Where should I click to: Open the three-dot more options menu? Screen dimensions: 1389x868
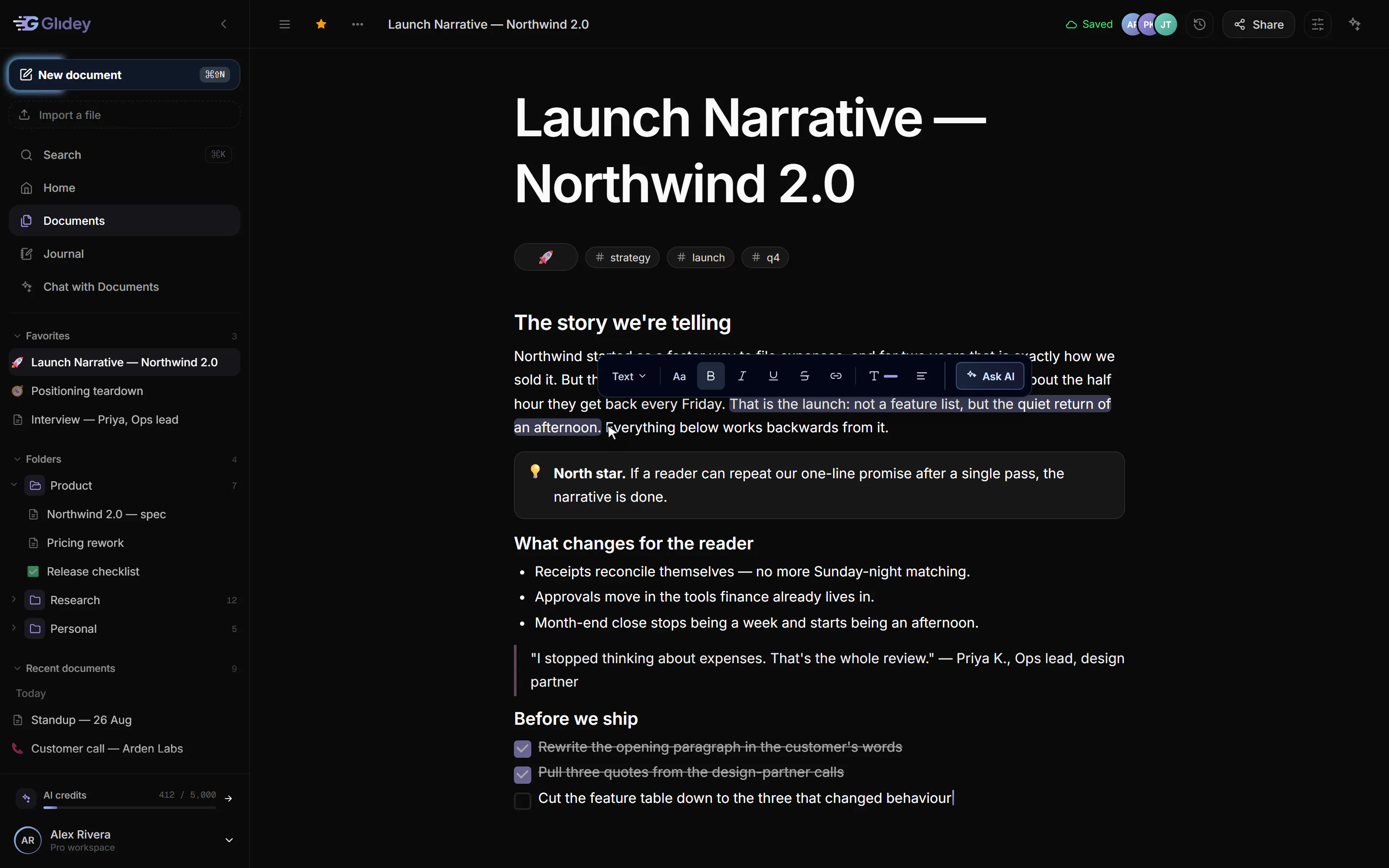click(358, 24)
